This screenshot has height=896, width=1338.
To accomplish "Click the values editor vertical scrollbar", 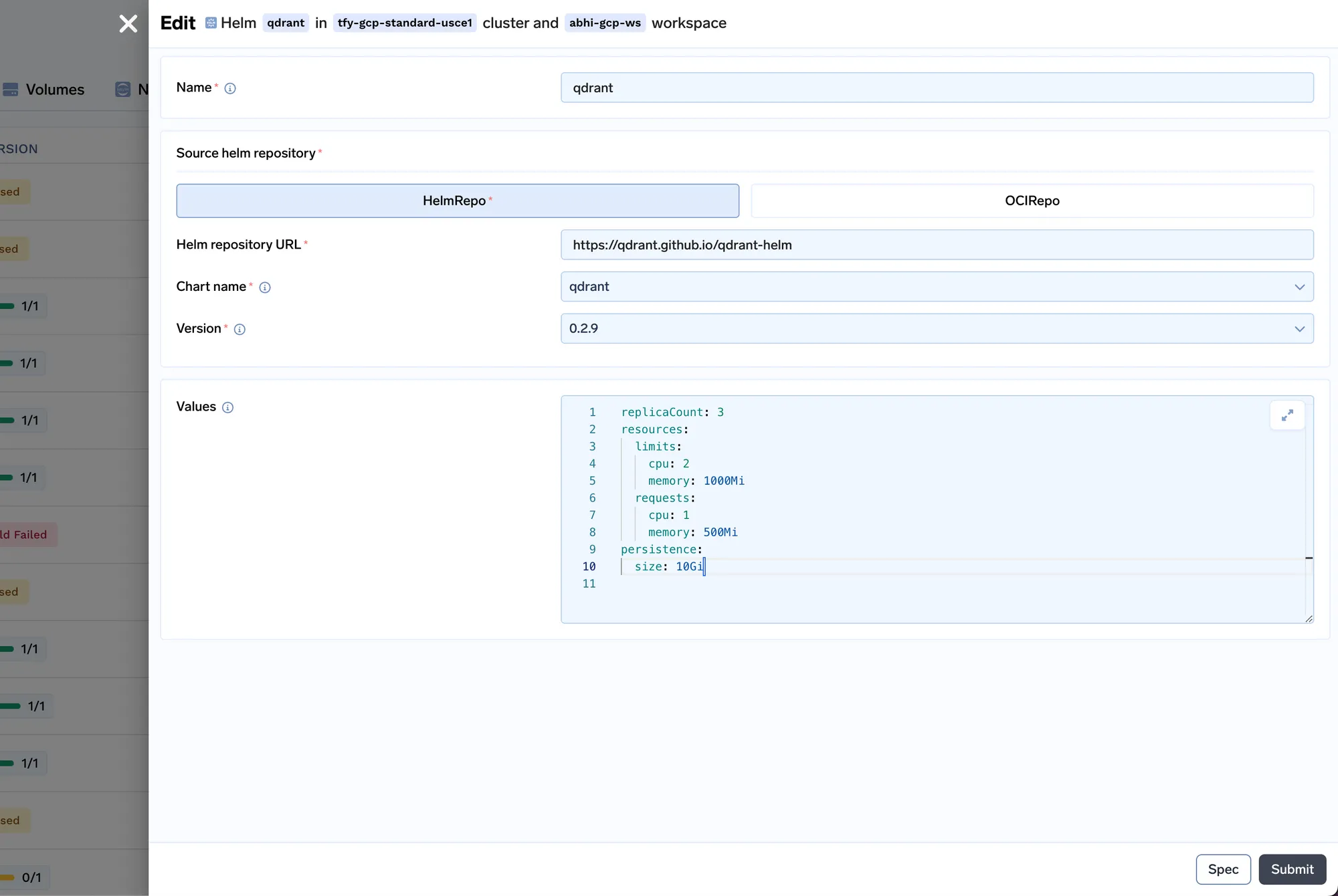I will [1309, 508].
